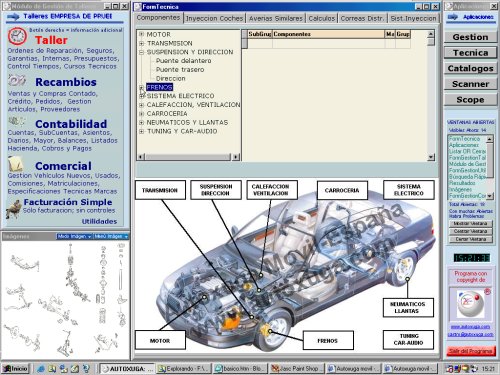Click the copyright sphere logo
The image size is (500, 375).
point(470,304)
